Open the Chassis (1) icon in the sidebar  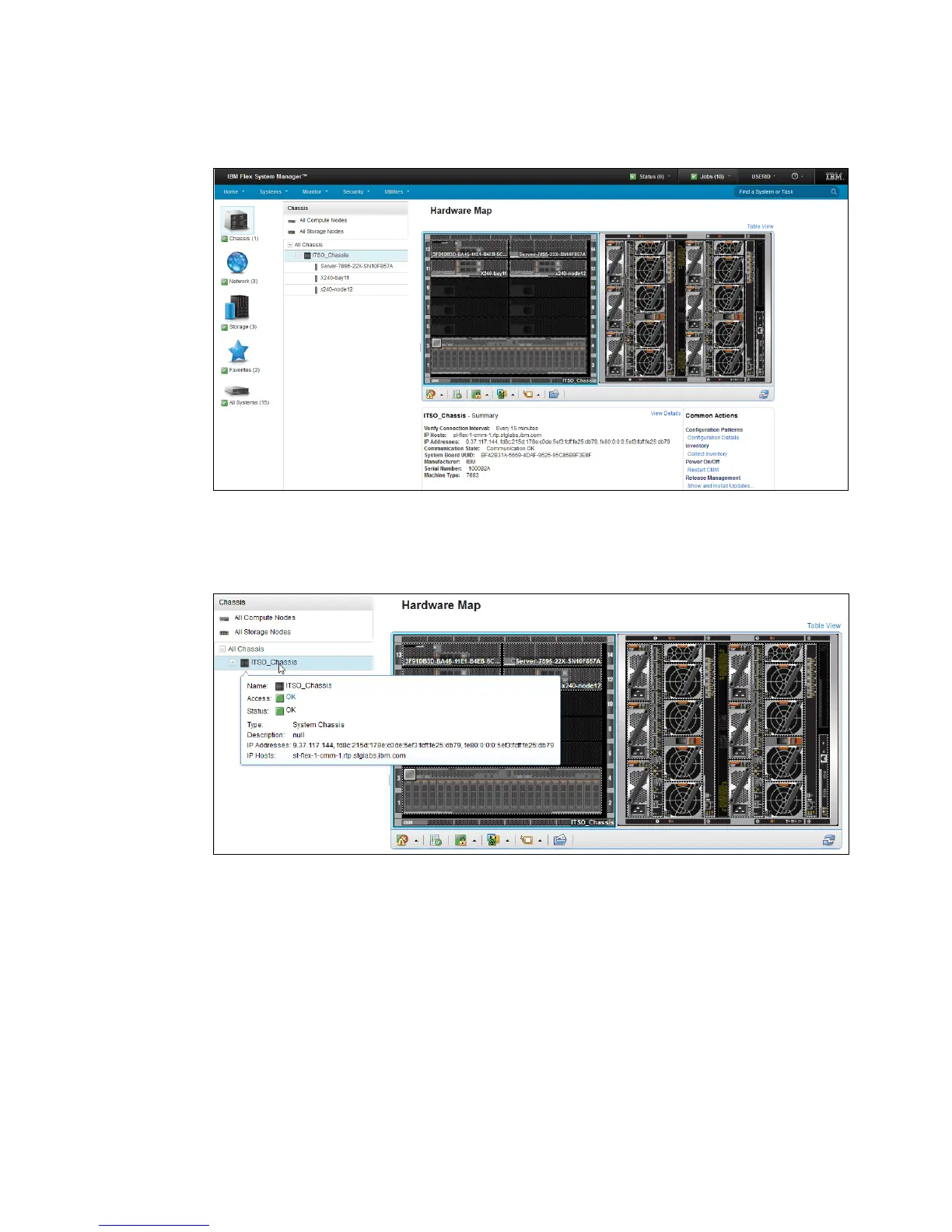237,221
